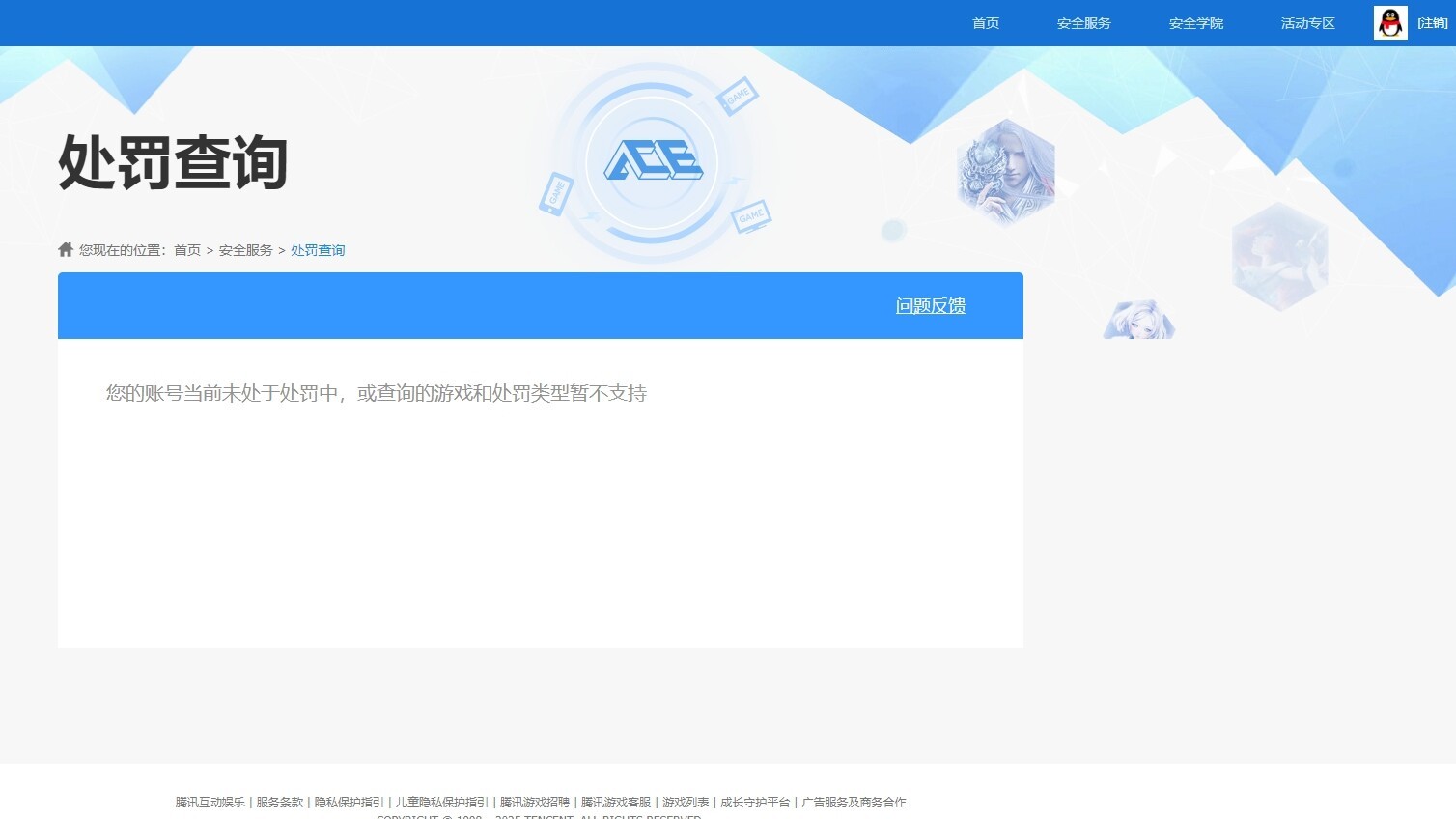Image resolution: width=1456 pixels, height=819 pixels.
Task: Click 首页 in the breadcrumb trail
Action: 187,250
